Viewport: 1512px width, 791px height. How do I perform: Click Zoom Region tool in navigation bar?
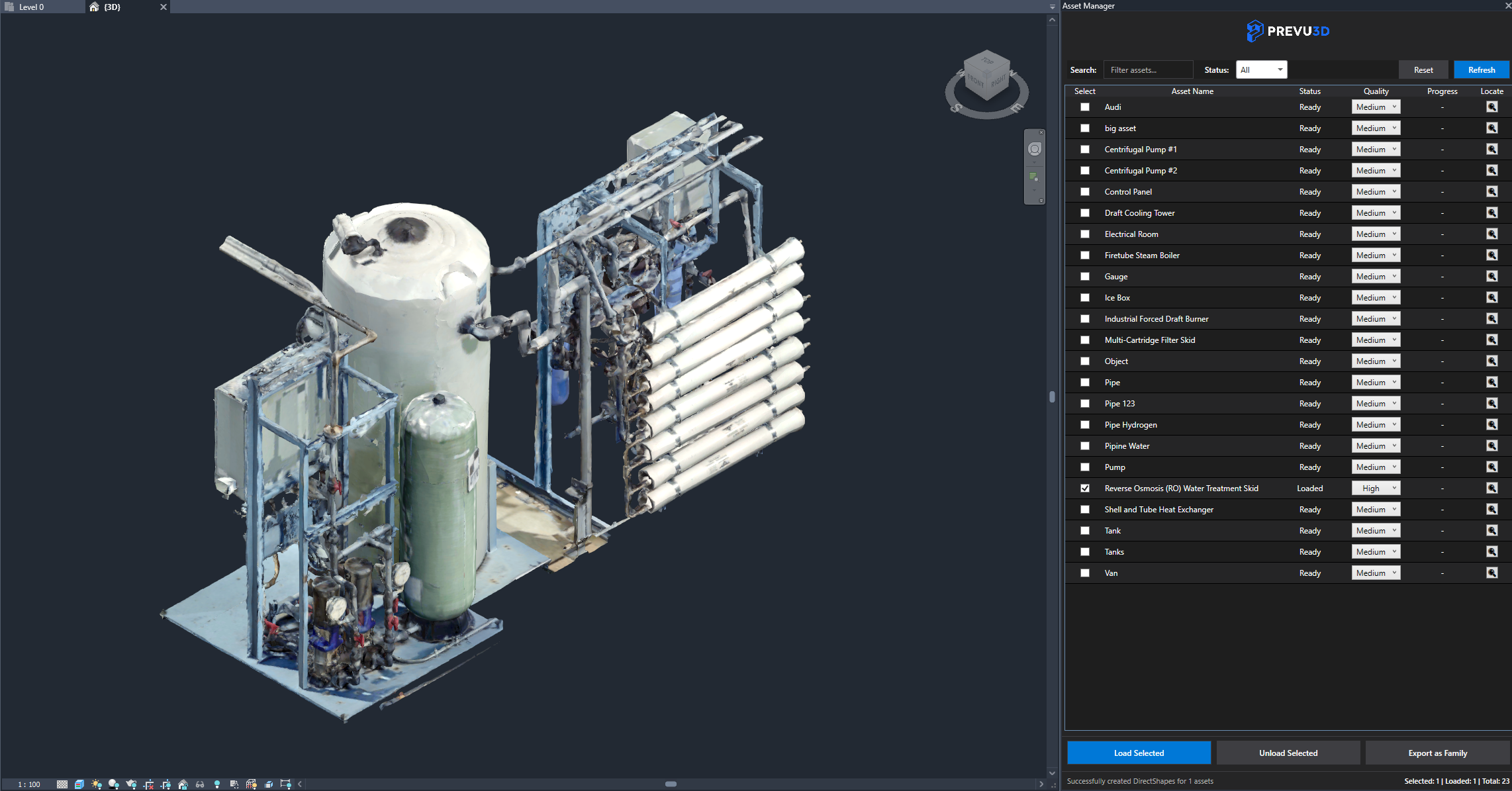tap(1033, 177)
